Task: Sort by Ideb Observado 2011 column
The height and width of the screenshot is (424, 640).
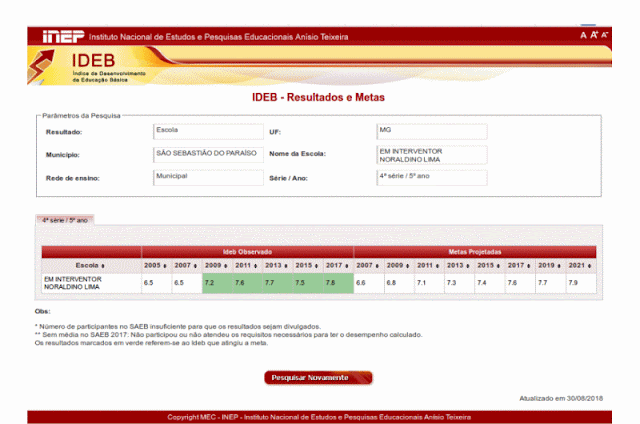Action: [x=247, y=265]
